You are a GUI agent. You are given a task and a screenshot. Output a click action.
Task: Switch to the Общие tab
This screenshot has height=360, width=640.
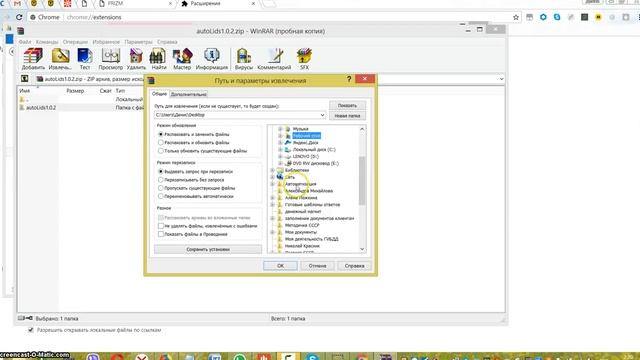pyautogui.click(x=159, y=94)
